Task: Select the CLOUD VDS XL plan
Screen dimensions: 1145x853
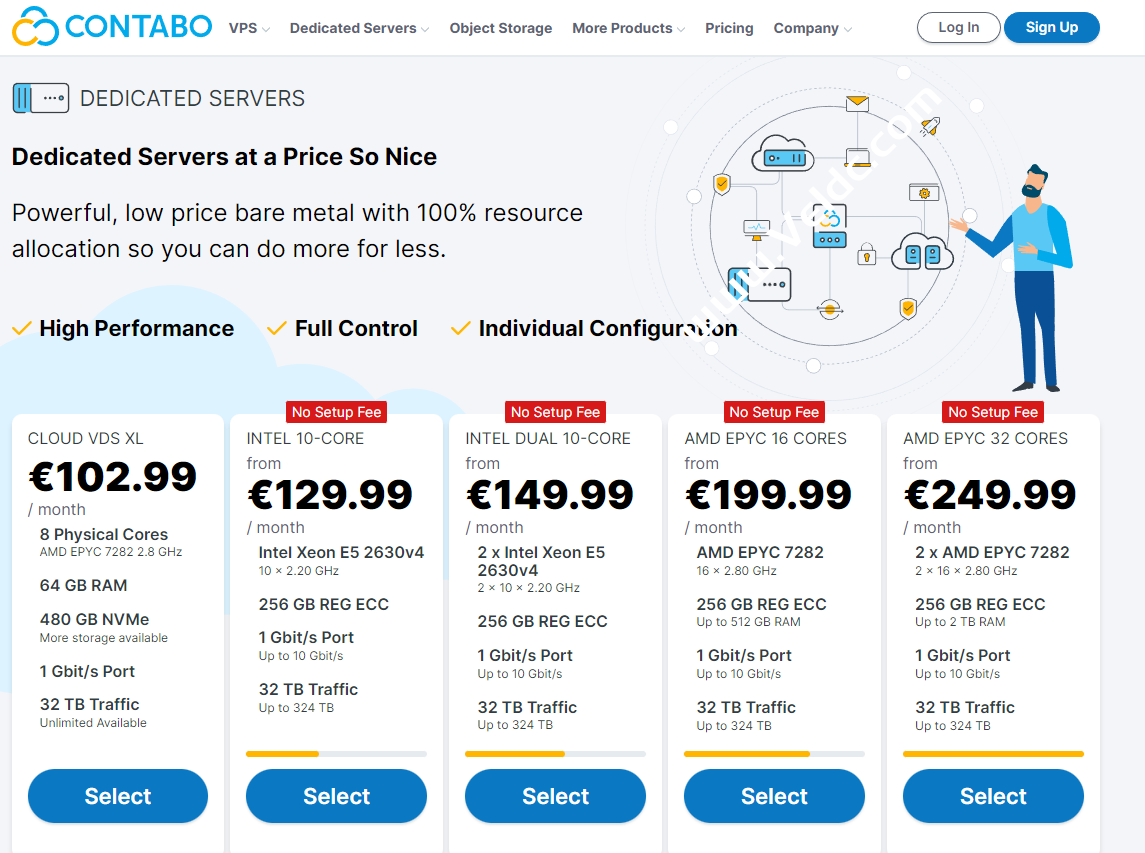Action: coord(117,796)
